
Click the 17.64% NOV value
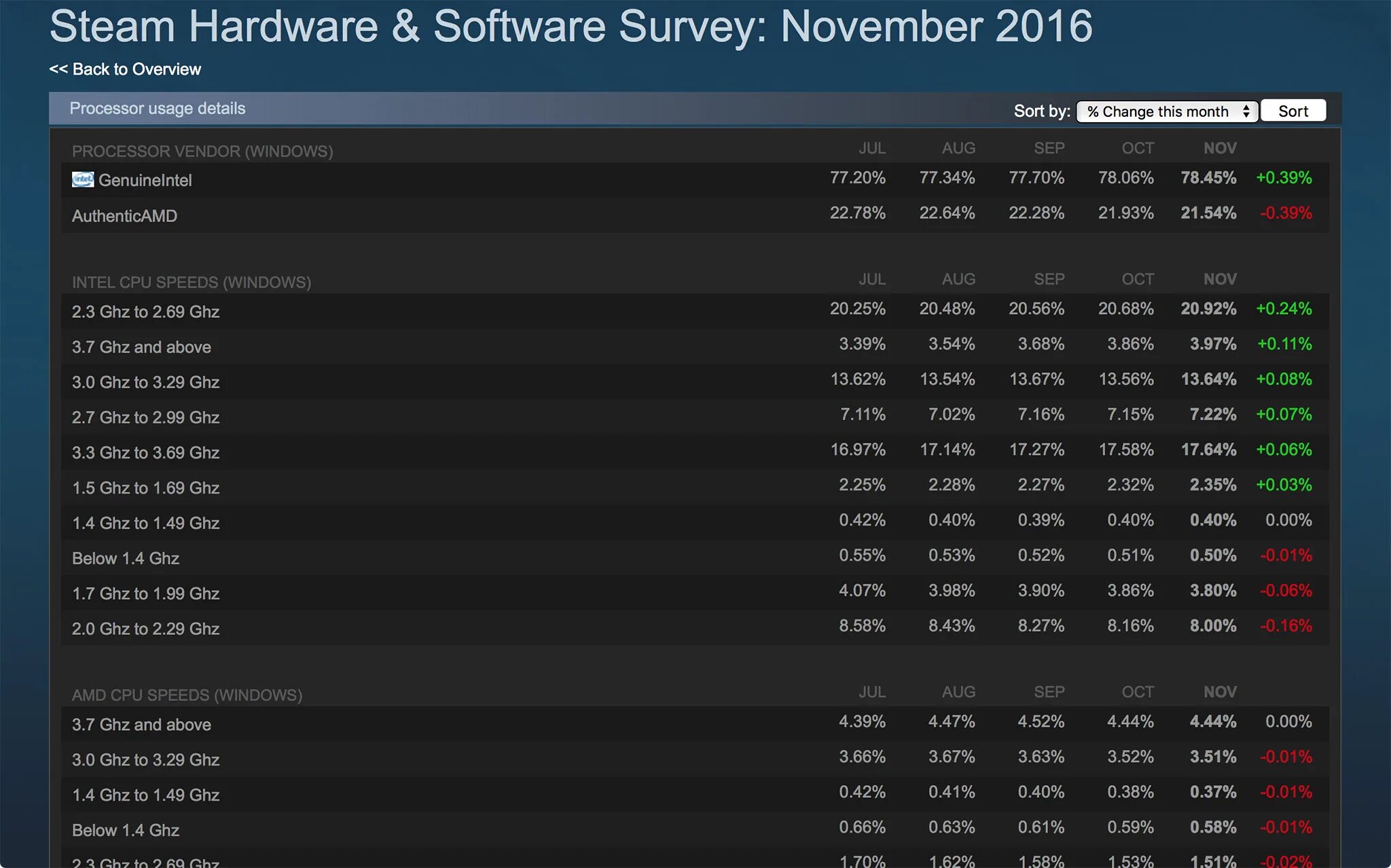1208,450
